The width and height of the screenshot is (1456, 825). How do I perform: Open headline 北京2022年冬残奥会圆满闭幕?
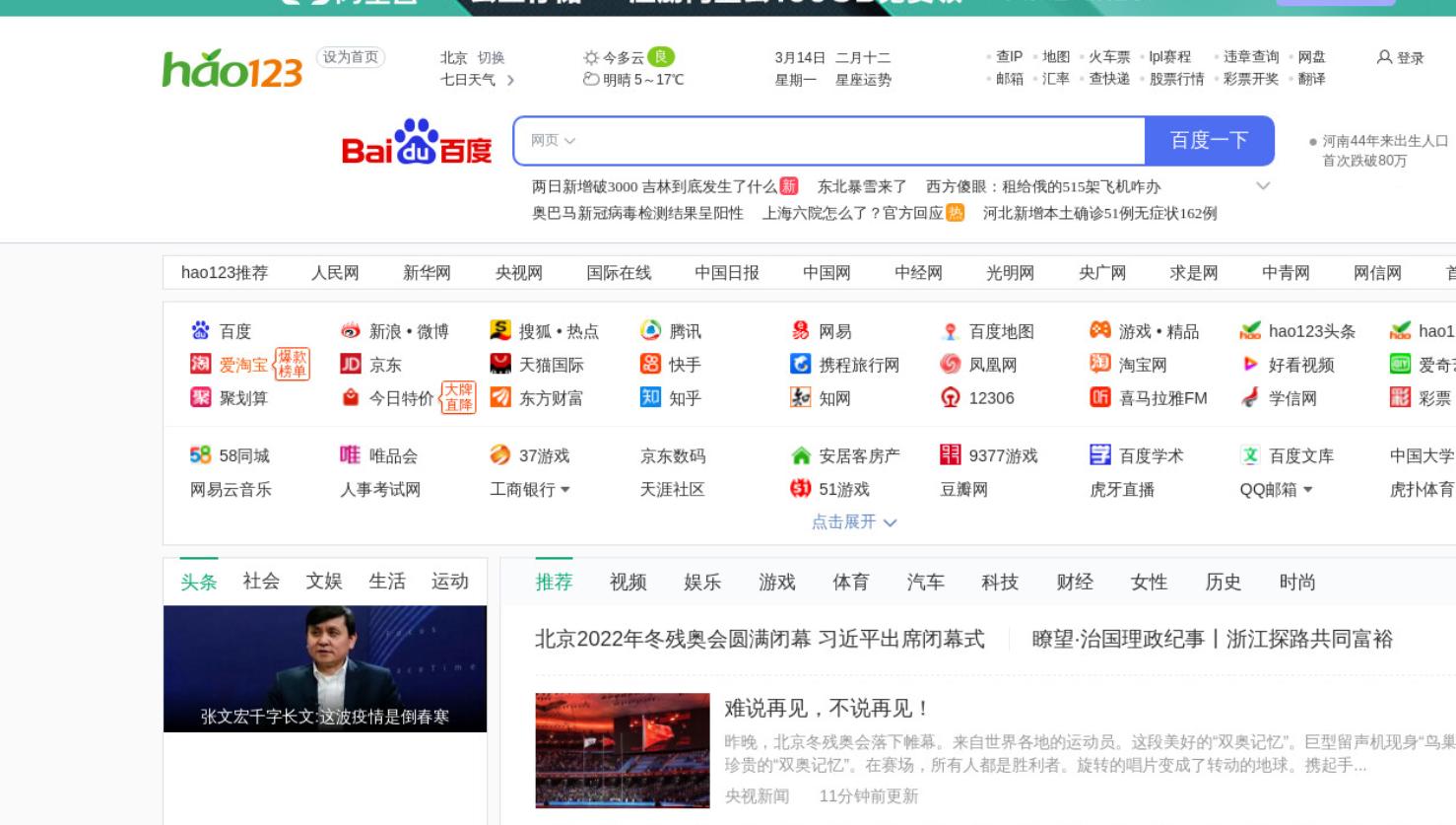pyautogui.click(x=760, y=640)
